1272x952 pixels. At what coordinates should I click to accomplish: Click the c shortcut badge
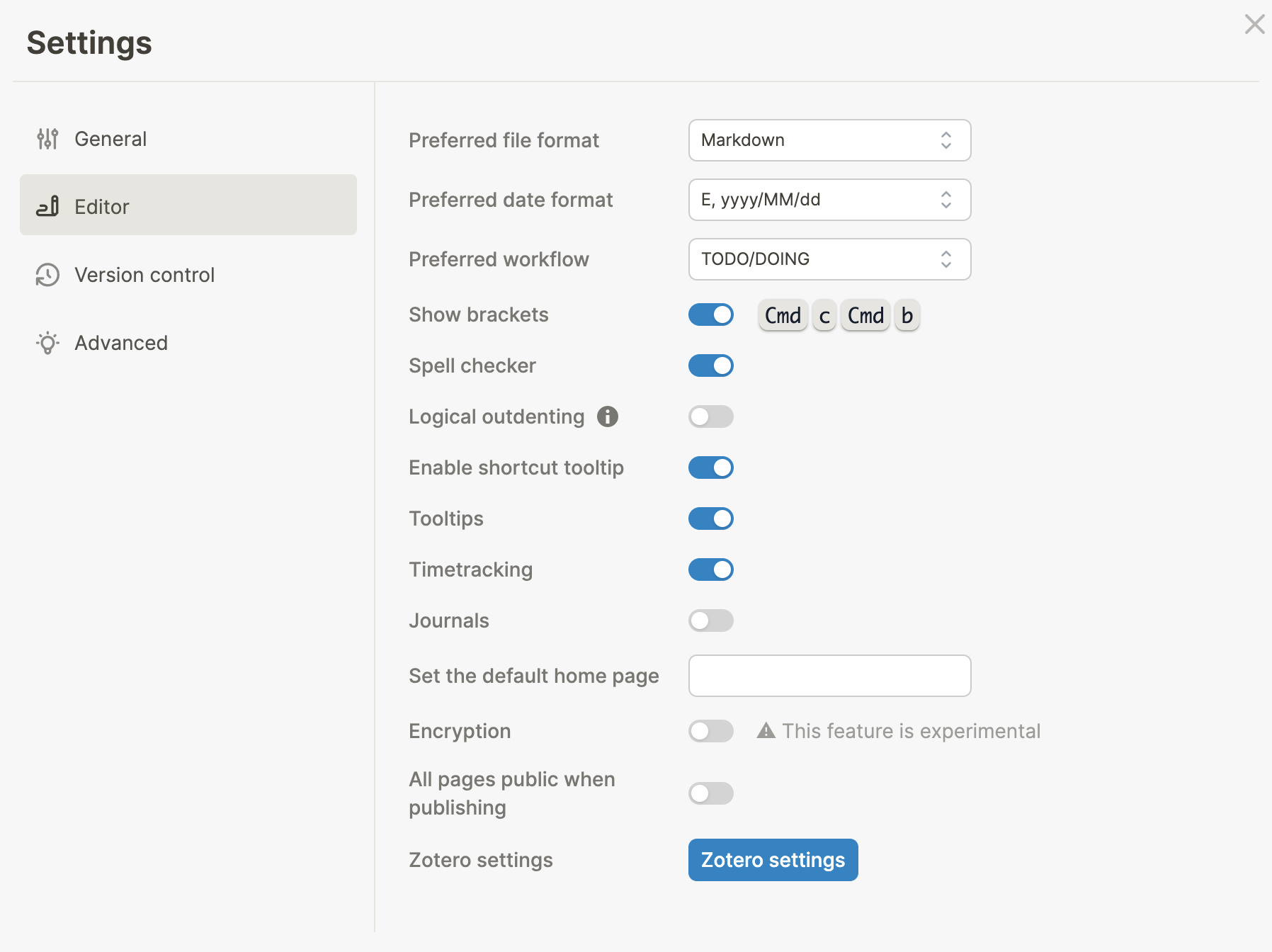point(823,315)
